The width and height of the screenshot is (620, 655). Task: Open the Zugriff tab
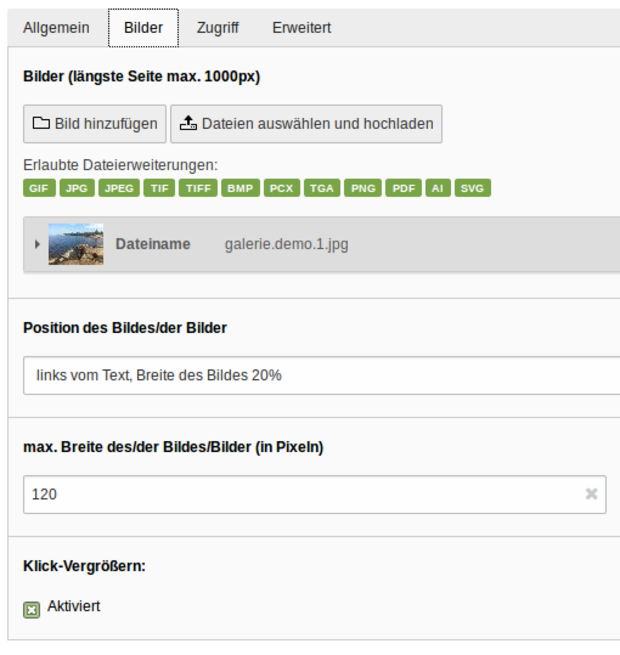coord(217,28)
